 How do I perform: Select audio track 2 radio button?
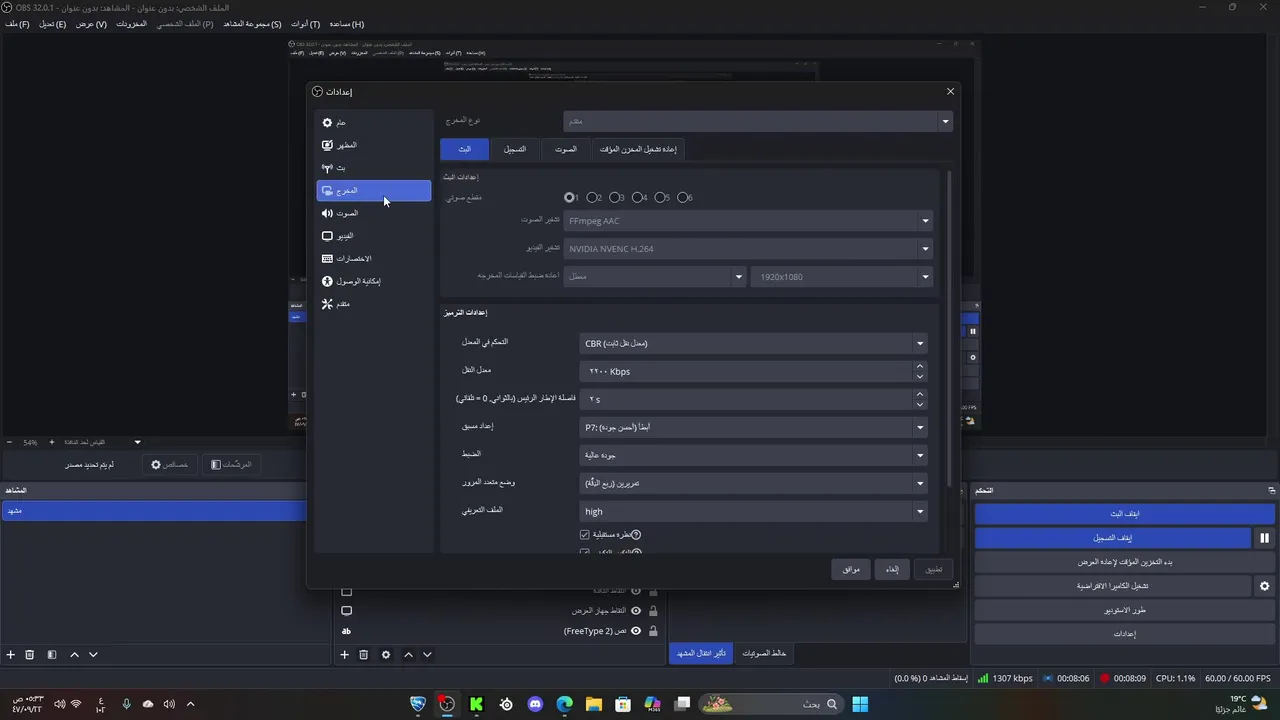[593, 198]
